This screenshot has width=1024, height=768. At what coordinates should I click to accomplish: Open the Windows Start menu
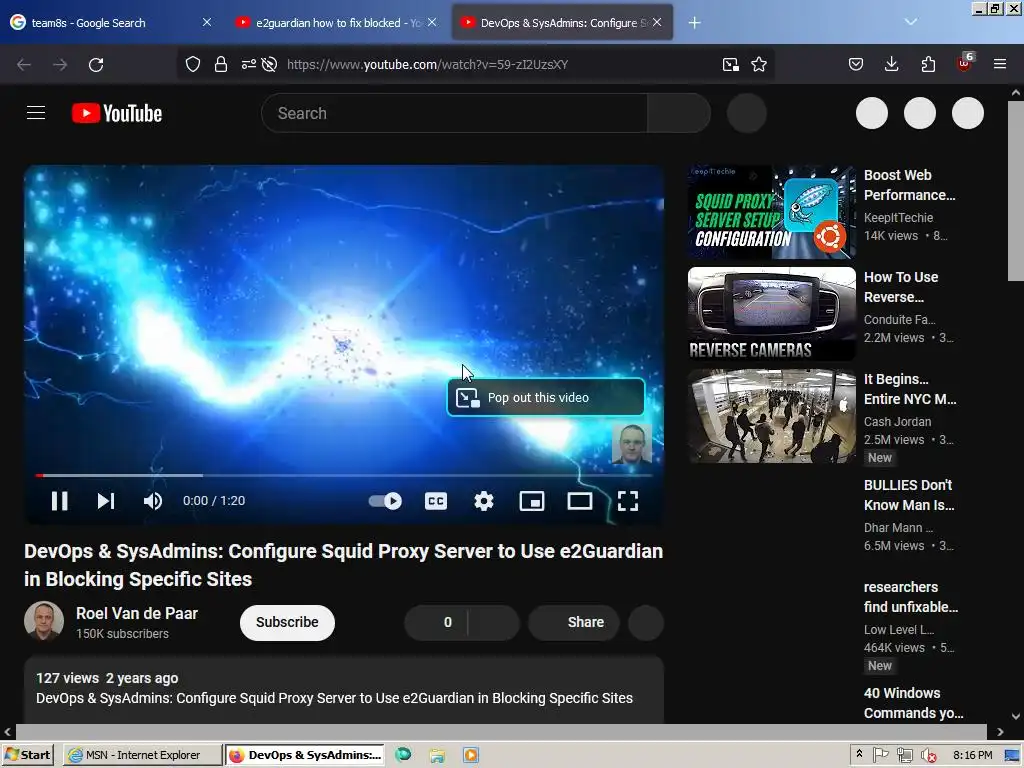(x=27, y=755)
